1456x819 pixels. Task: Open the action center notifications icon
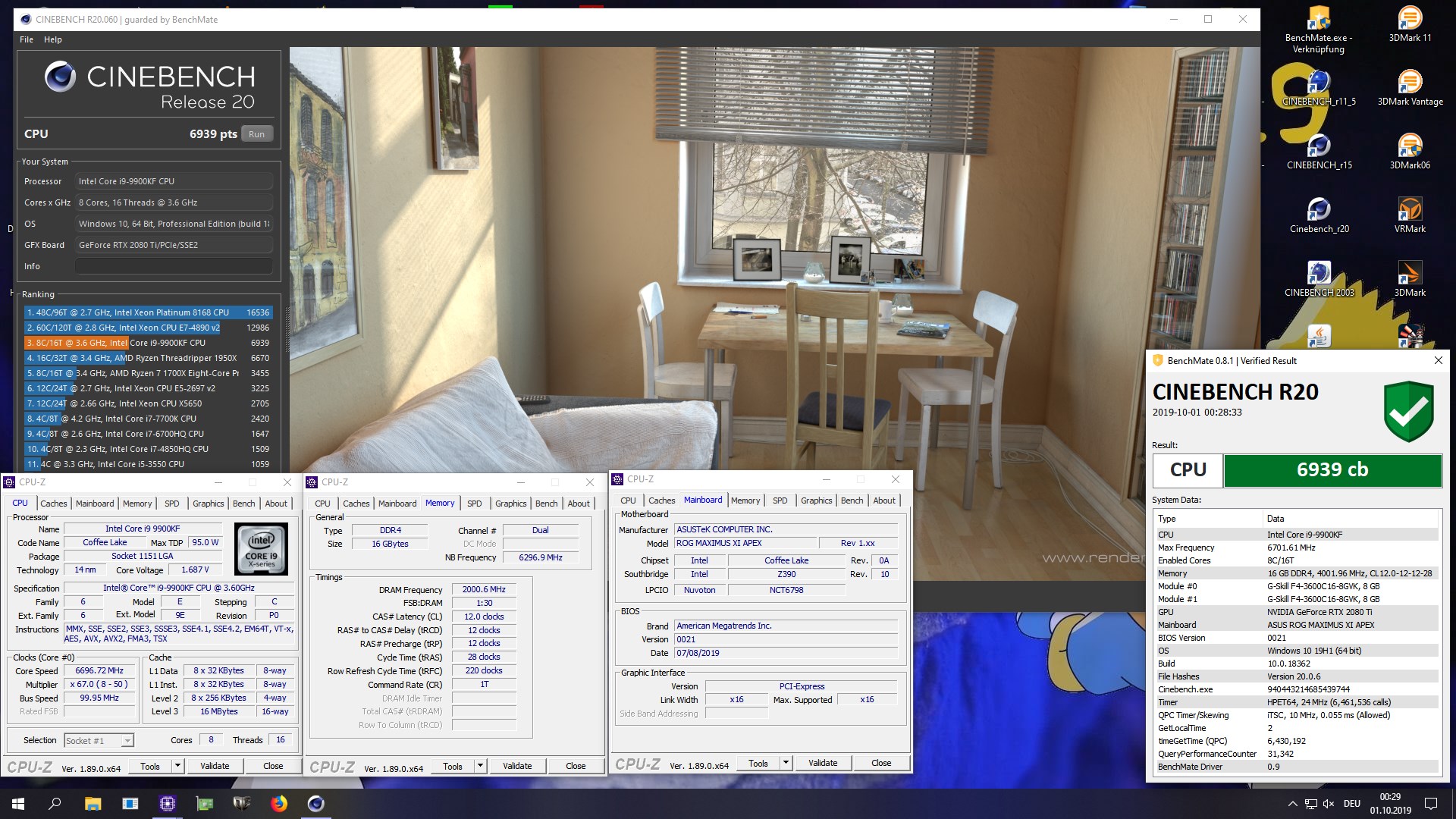(x=1431, y=804)
